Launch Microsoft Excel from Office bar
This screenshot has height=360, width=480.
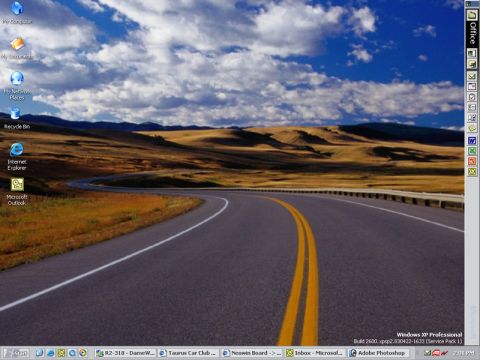(x=472, y=151)
